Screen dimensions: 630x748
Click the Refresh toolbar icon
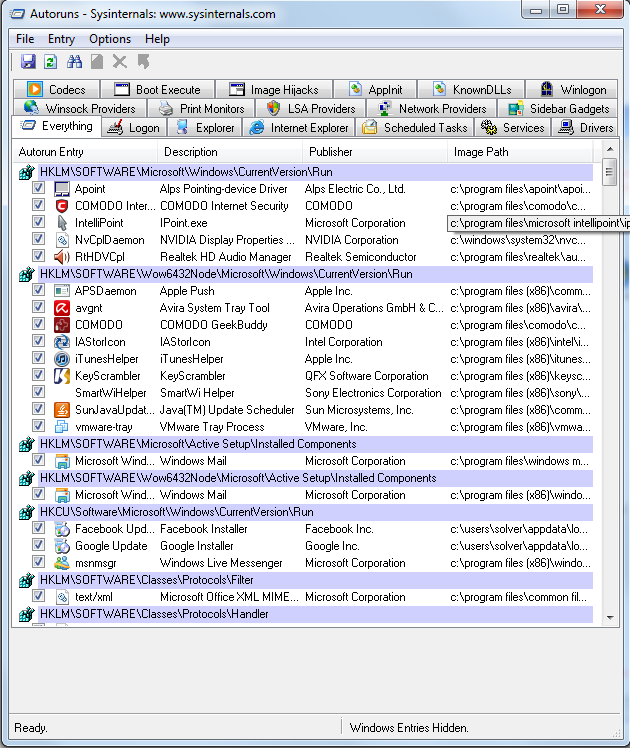pyautogui.click(x=51, y=62)
